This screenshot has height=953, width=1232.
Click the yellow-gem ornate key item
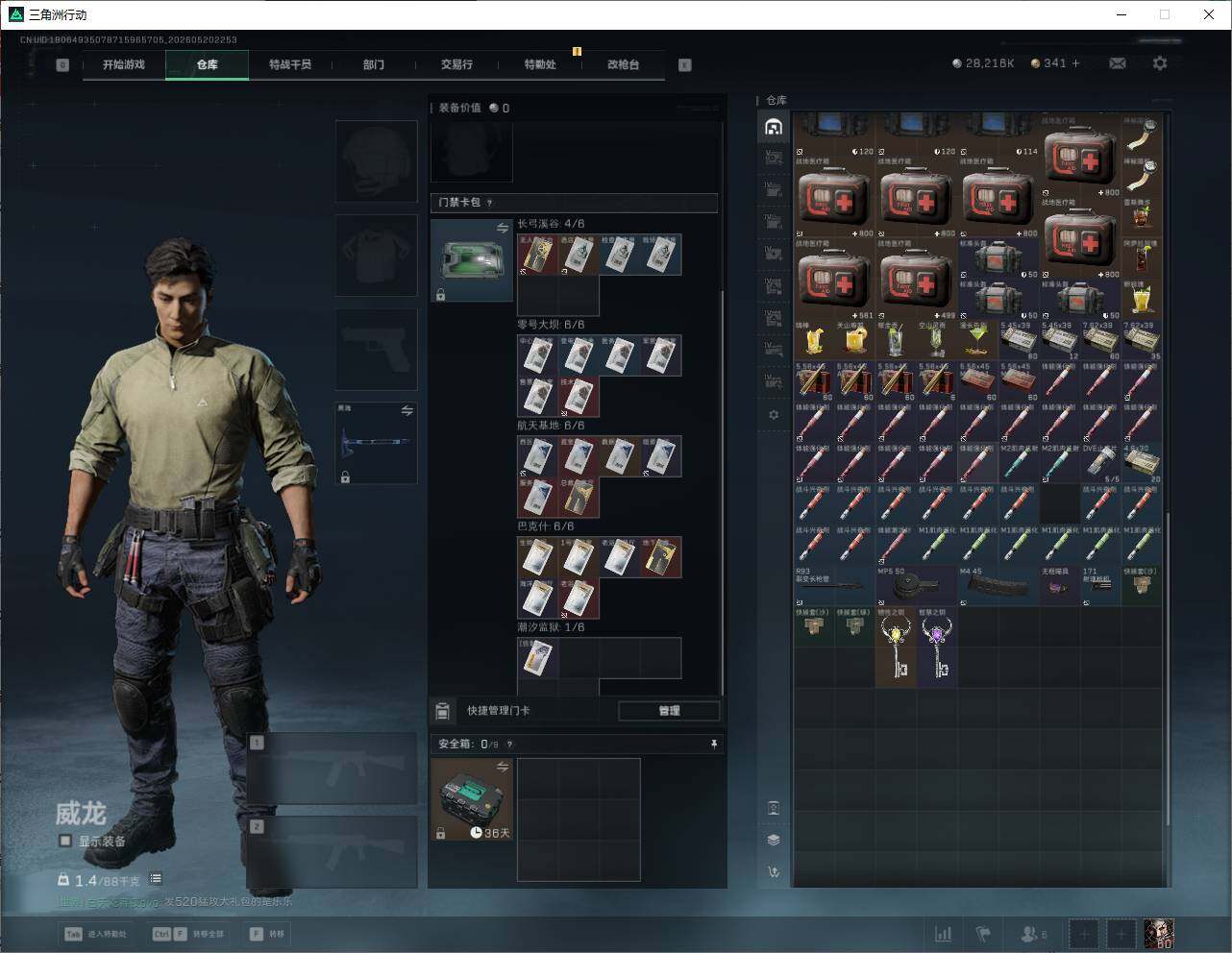click(x=897, y=646)
